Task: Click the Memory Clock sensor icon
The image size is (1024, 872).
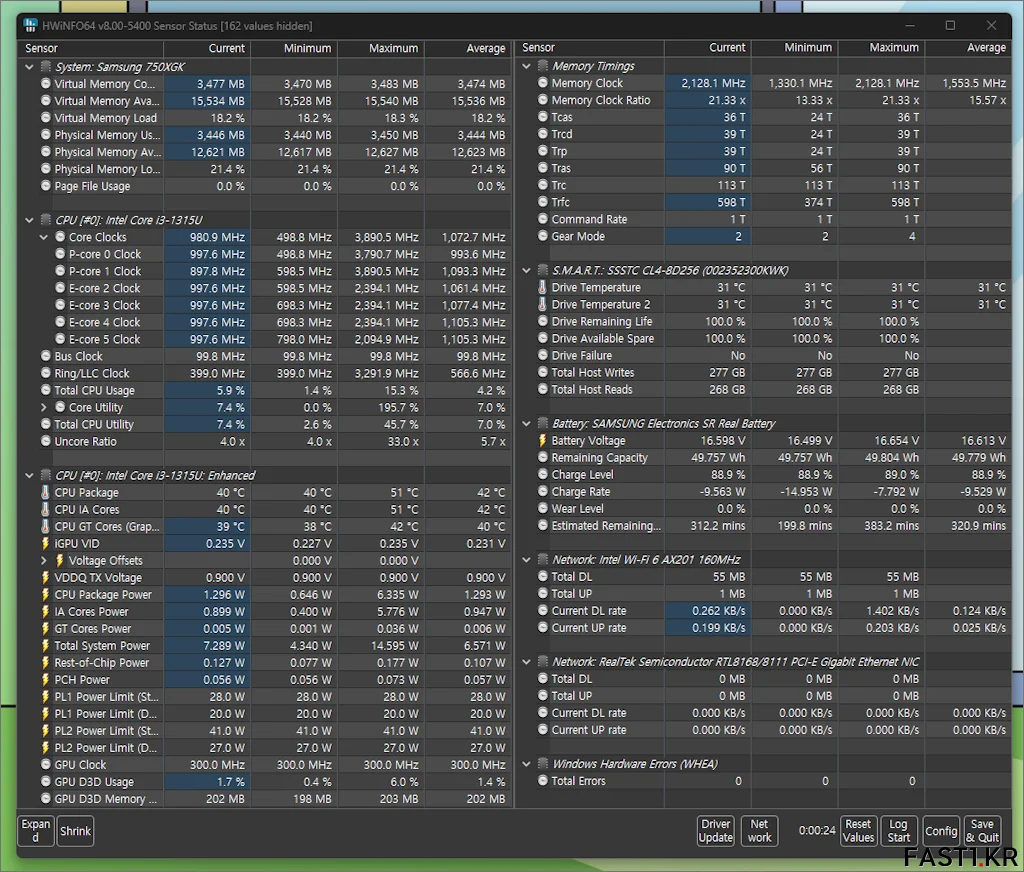Action: point(543,83)
